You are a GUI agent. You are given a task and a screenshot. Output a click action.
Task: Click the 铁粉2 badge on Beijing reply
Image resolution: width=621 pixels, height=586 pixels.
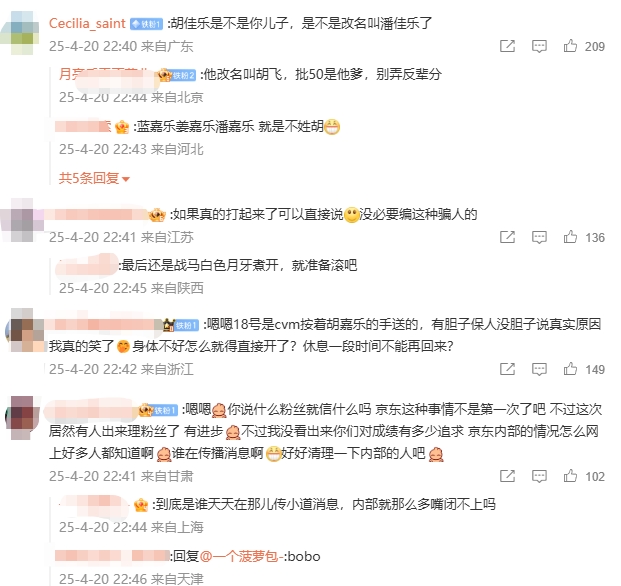[183, 75]
